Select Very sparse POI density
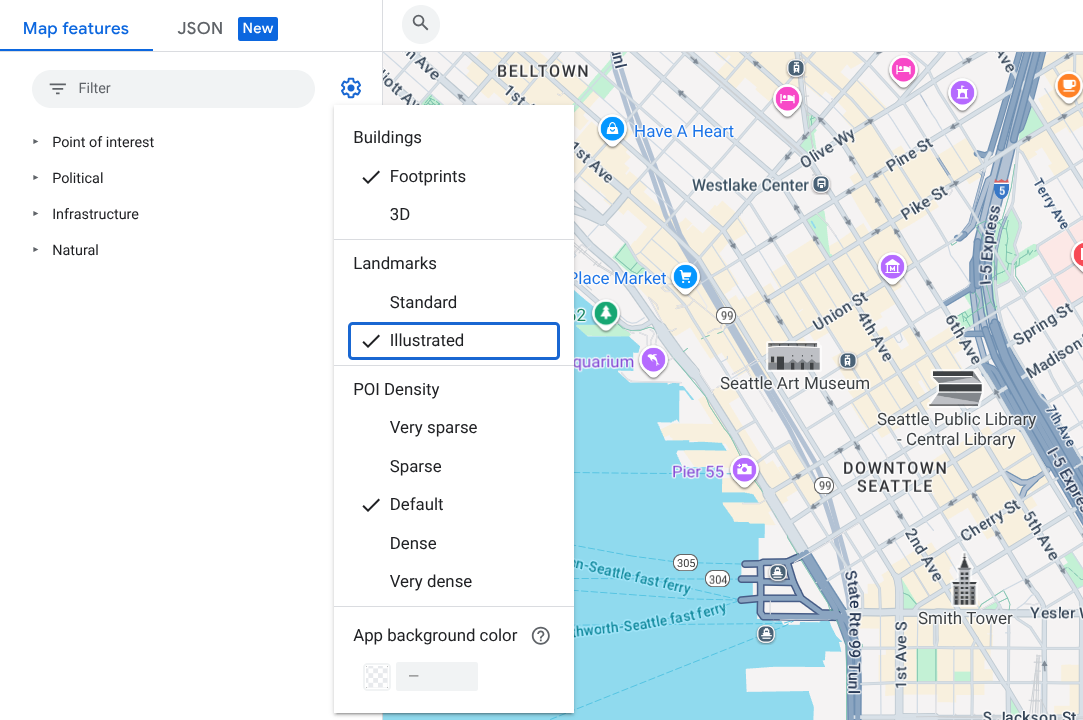The width and height of the screenshot is (1083, 720). click(x=434, y=427)
